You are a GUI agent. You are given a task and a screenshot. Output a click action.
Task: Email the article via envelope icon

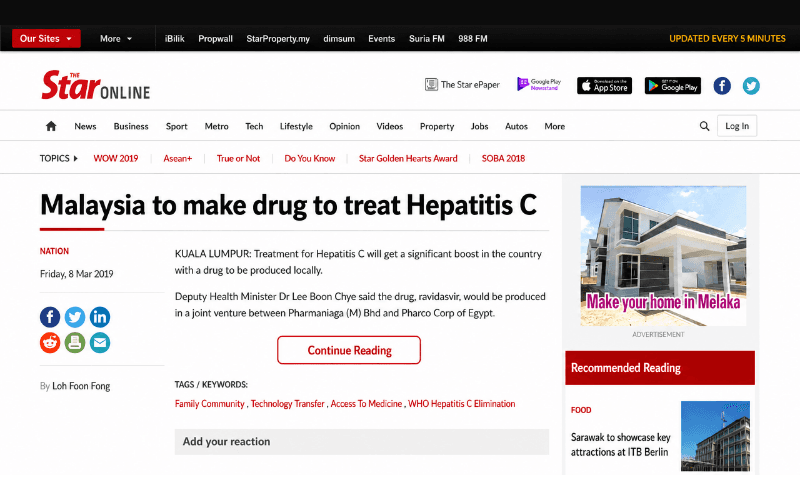coord(100,342)
